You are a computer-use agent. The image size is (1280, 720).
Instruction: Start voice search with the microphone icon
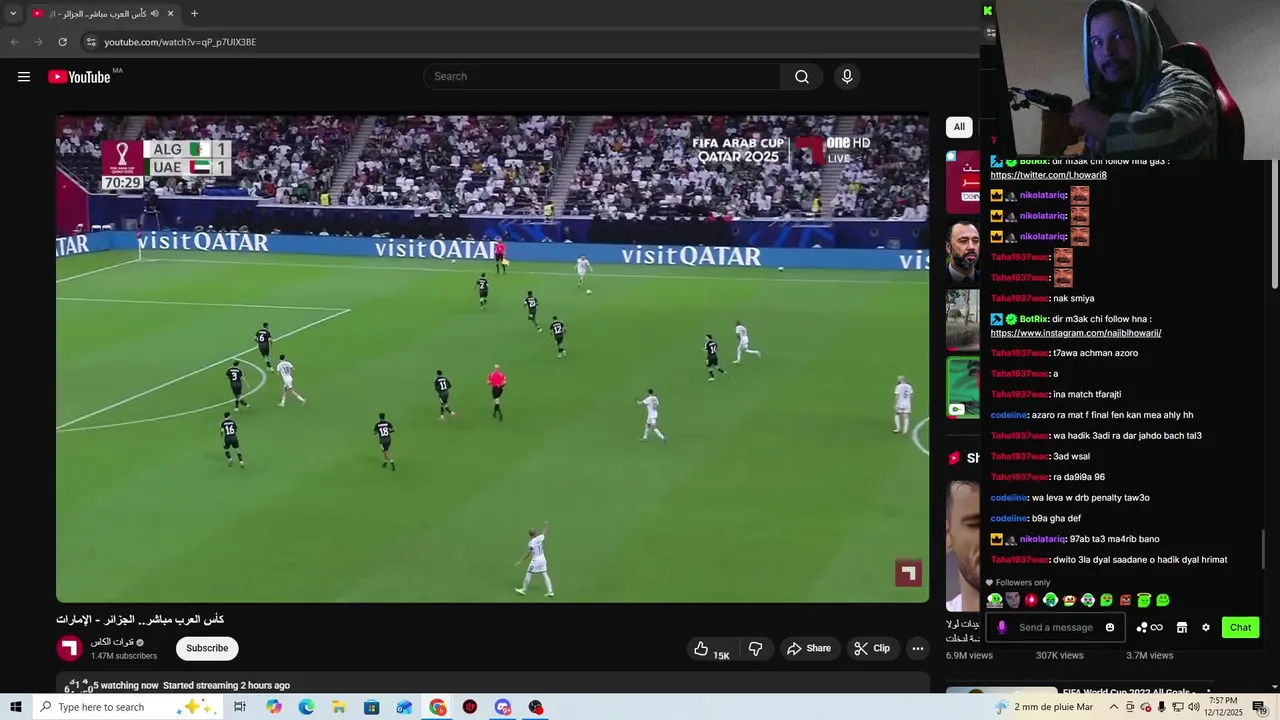pos(847,77)
